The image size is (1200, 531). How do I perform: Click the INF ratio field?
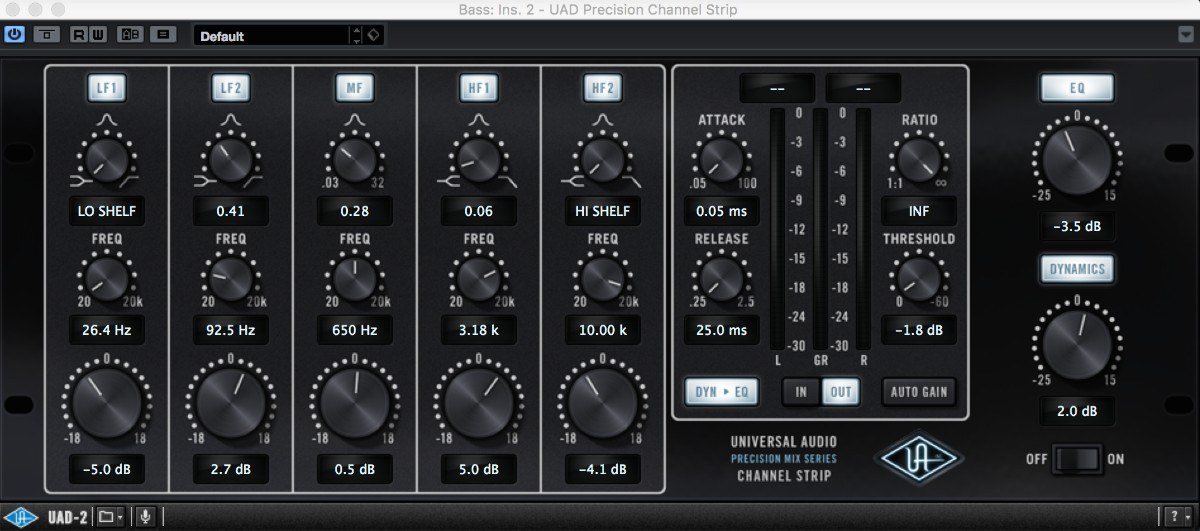tap(918, 211)
